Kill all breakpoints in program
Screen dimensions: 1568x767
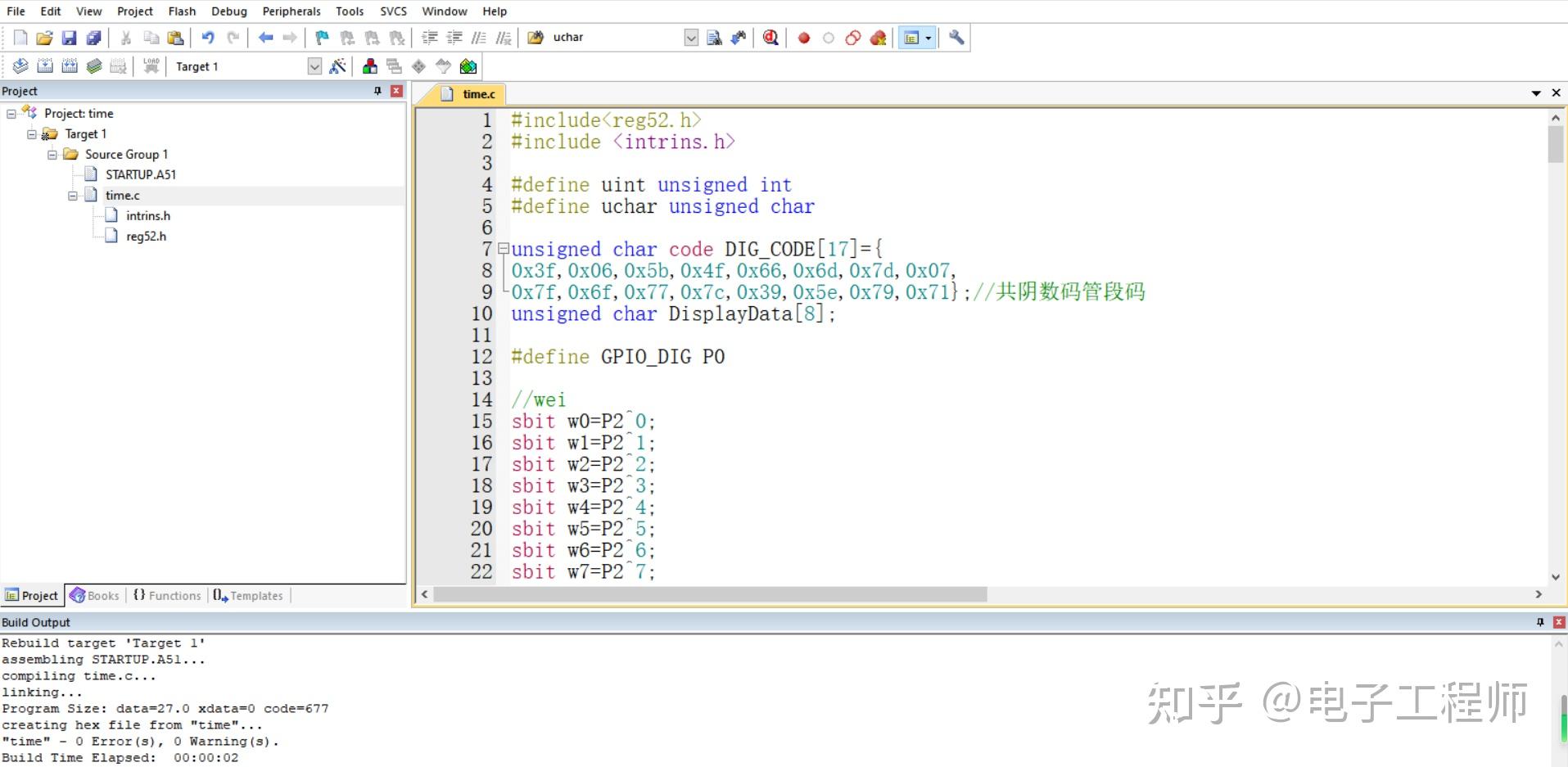pos(879,38)
